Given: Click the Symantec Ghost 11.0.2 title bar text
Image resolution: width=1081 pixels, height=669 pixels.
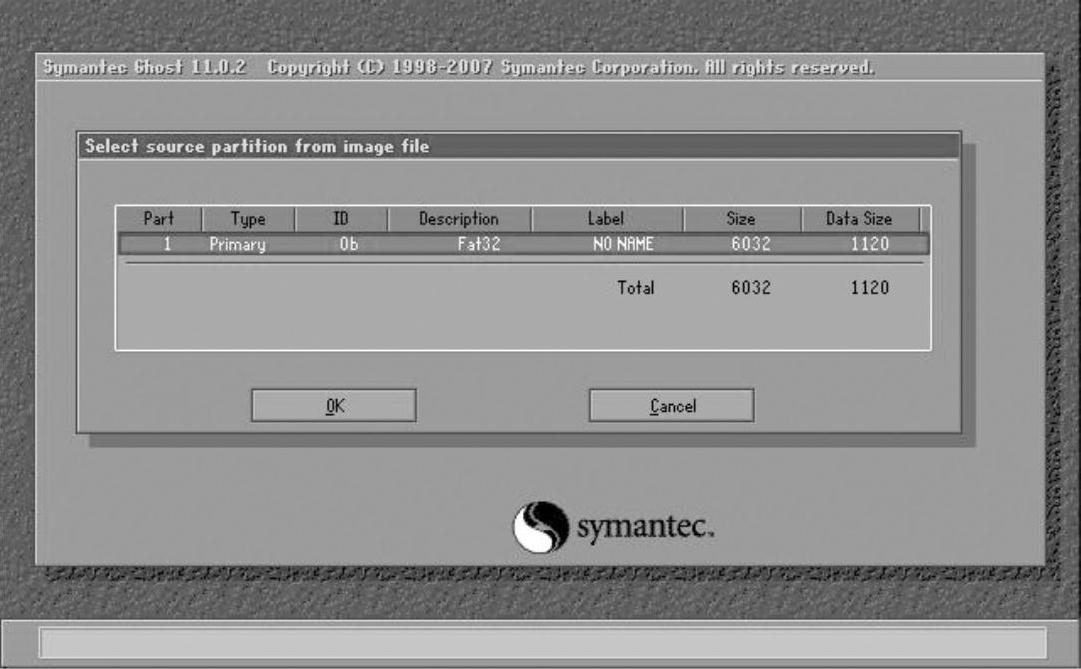Looking at the screenshot, I should pos(458,67).
